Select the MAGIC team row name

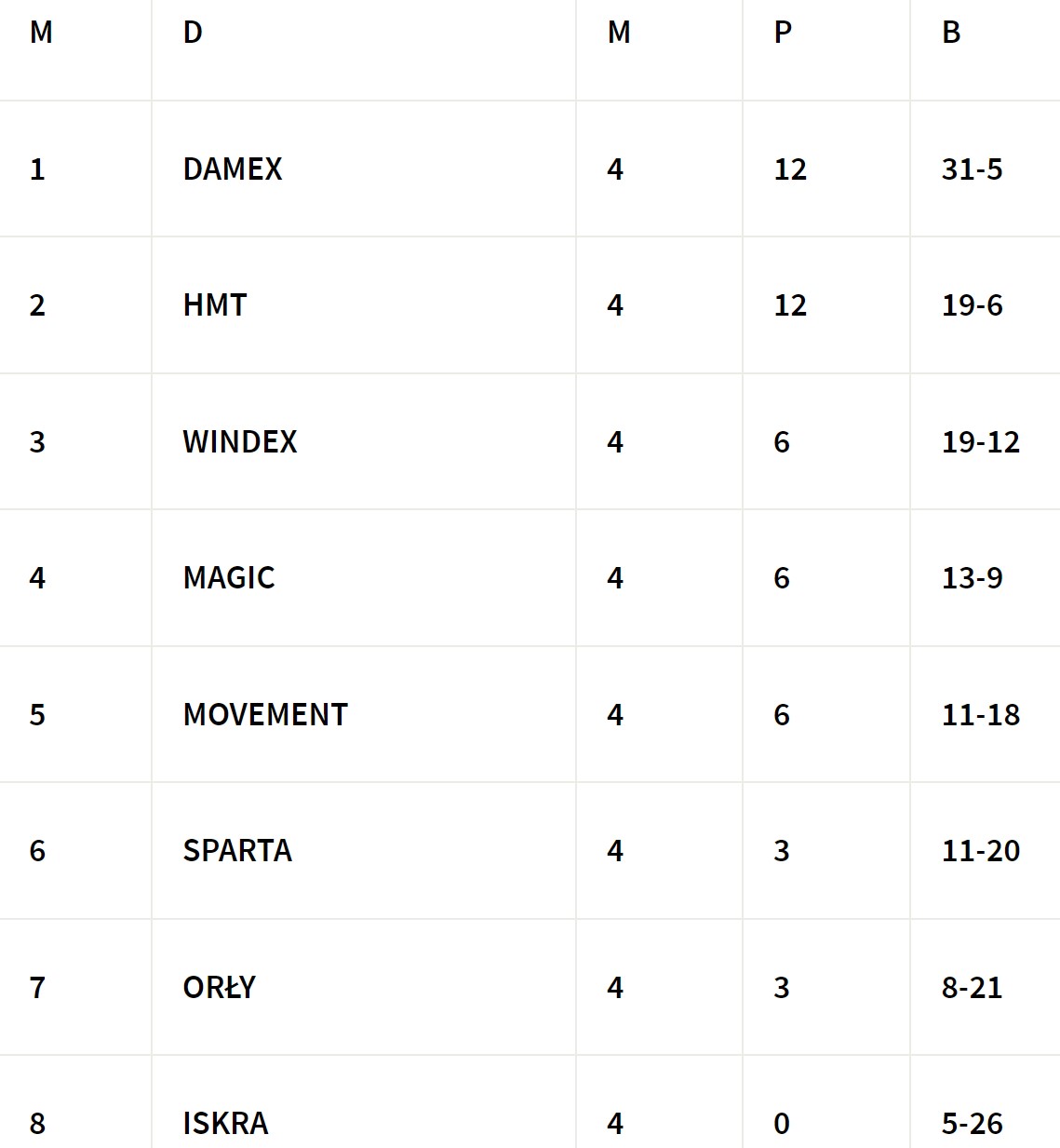click(x=229, y=578)
